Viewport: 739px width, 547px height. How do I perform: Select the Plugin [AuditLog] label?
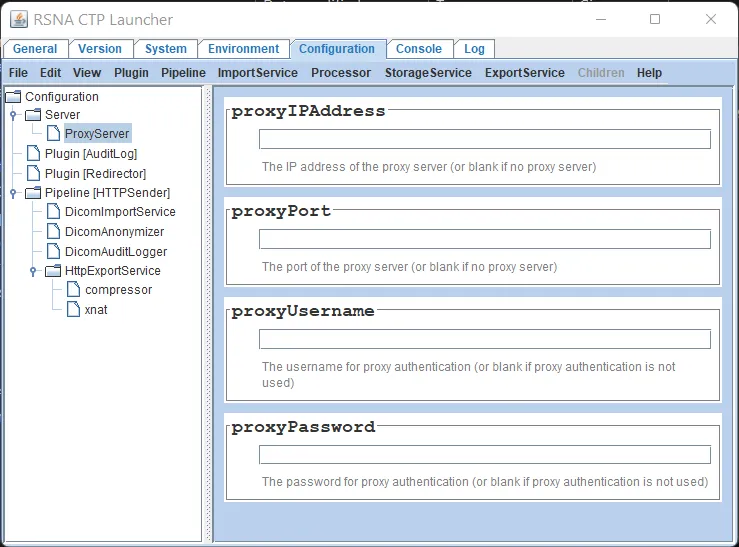91,154
